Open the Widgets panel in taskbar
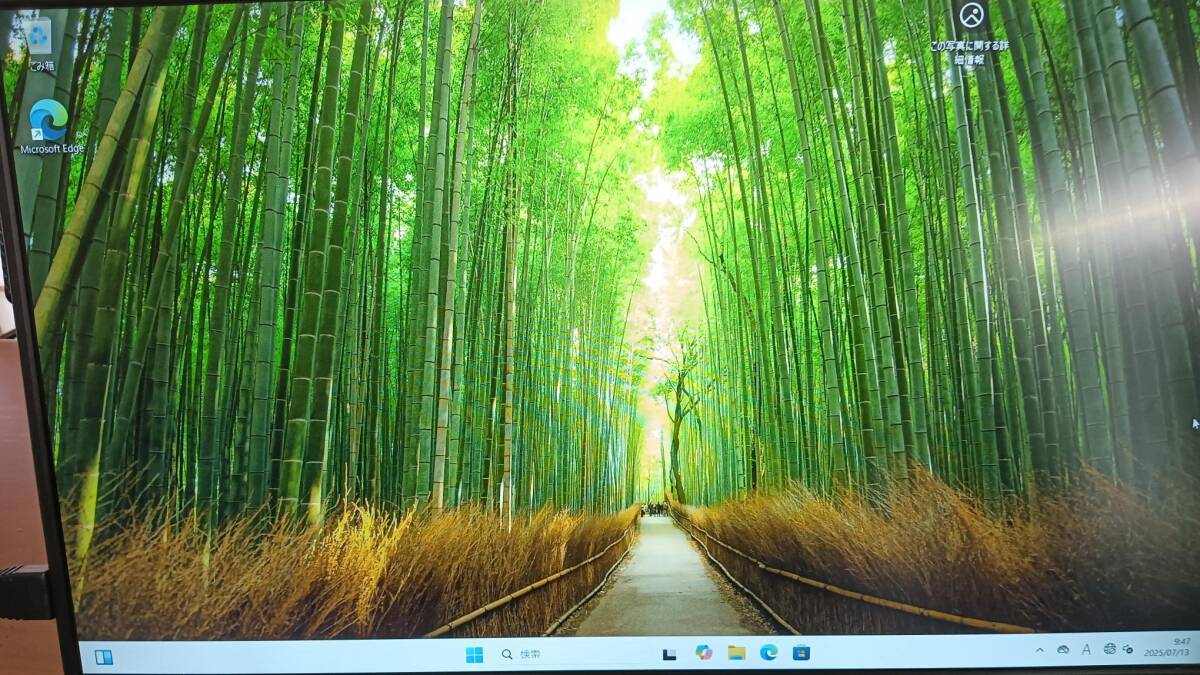The width and height of the screenshot is (1200, 675). point(104,657)
